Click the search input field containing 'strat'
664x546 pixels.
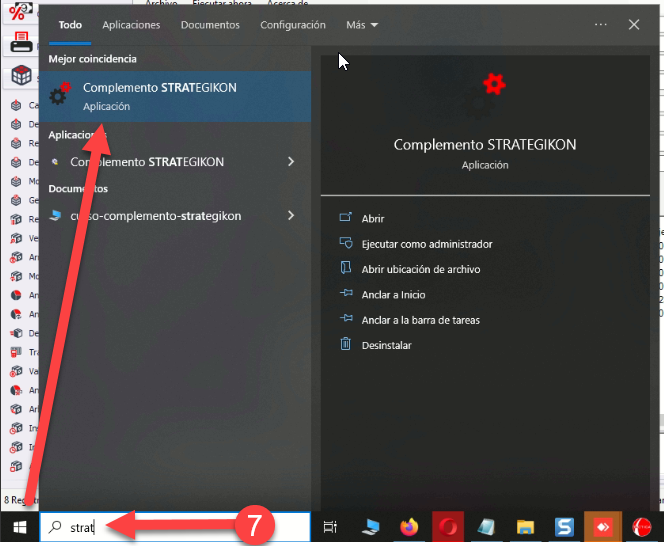[175, 527]
